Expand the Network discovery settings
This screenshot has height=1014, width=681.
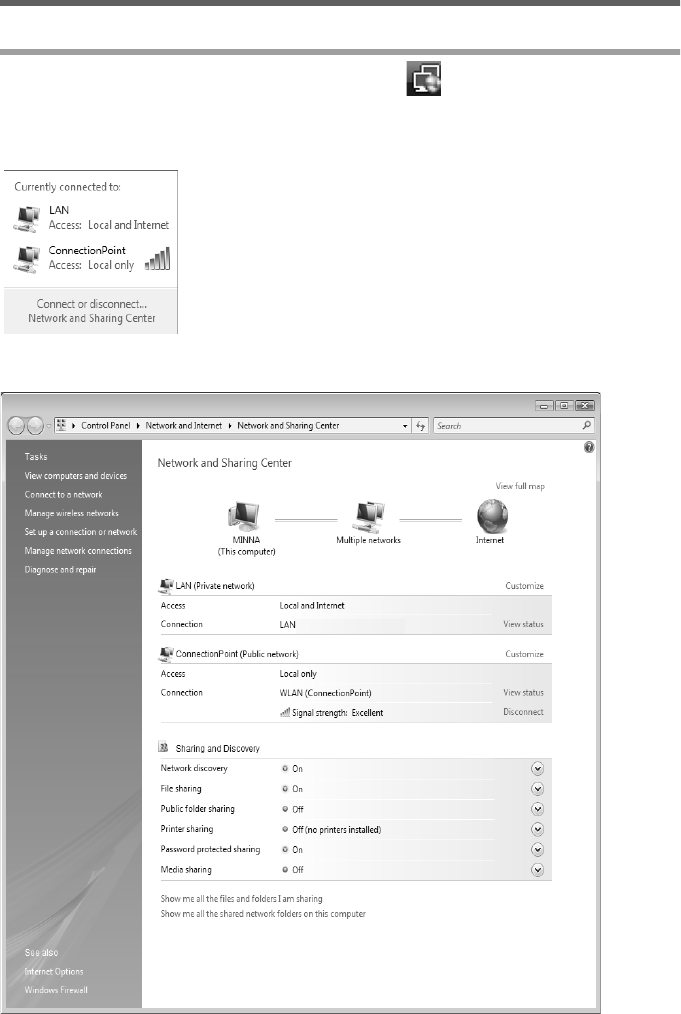537,769
